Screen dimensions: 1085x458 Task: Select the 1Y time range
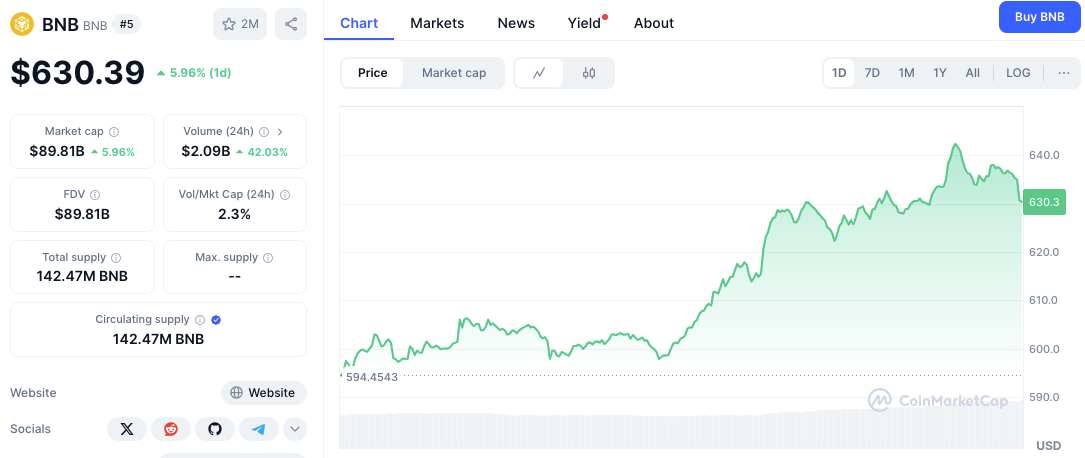(x=940, y=73)
